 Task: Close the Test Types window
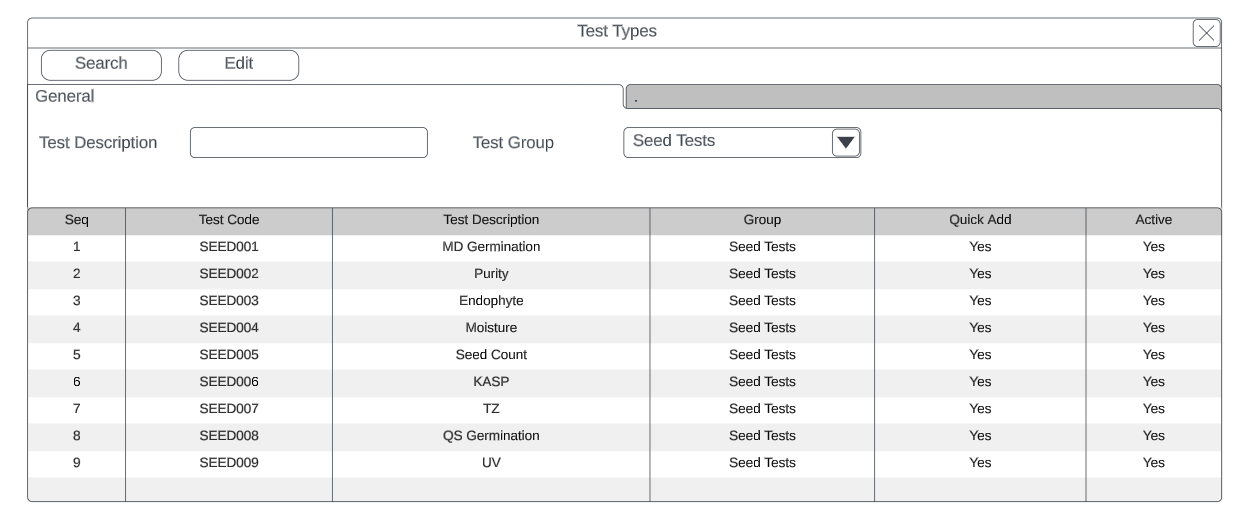(1206, 33)
